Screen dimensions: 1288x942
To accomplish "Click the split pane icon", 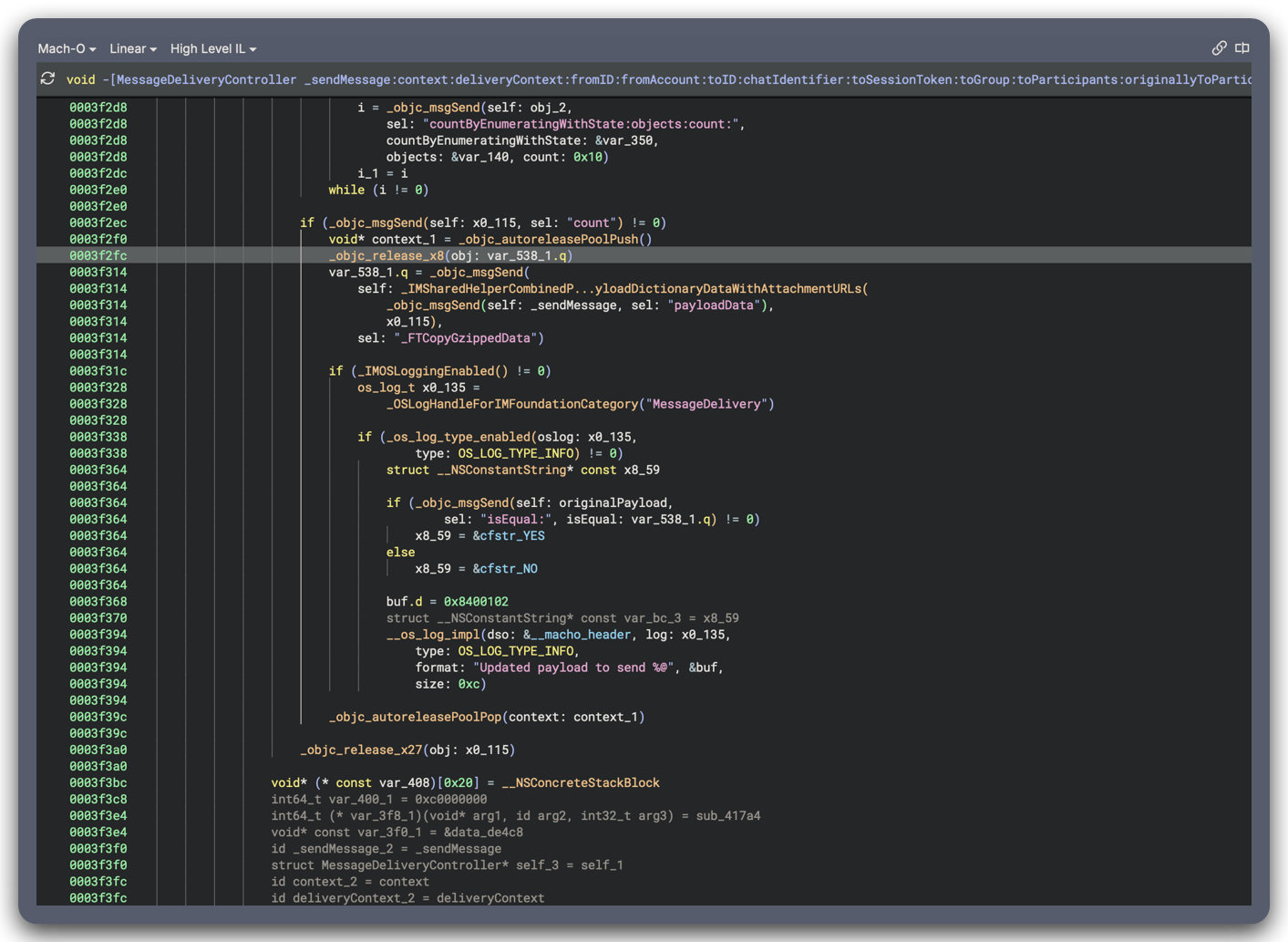I will (1242, 47).
